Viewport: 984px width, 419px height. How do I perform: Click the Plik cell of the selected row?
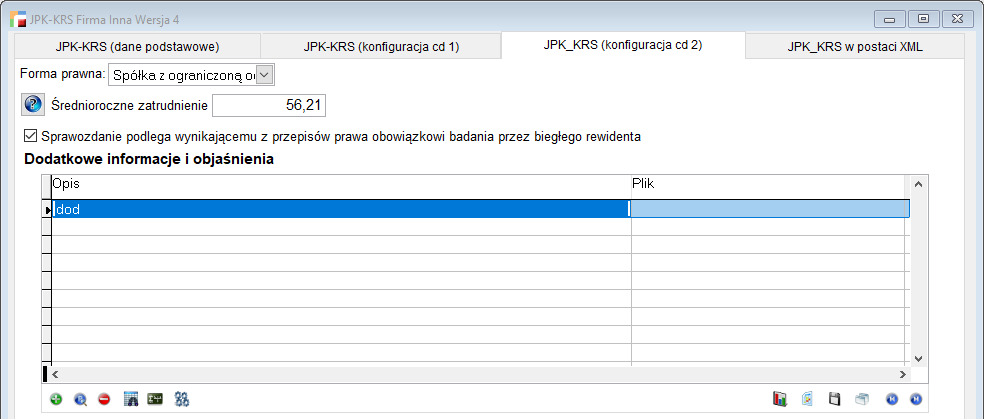coord(768,209)
